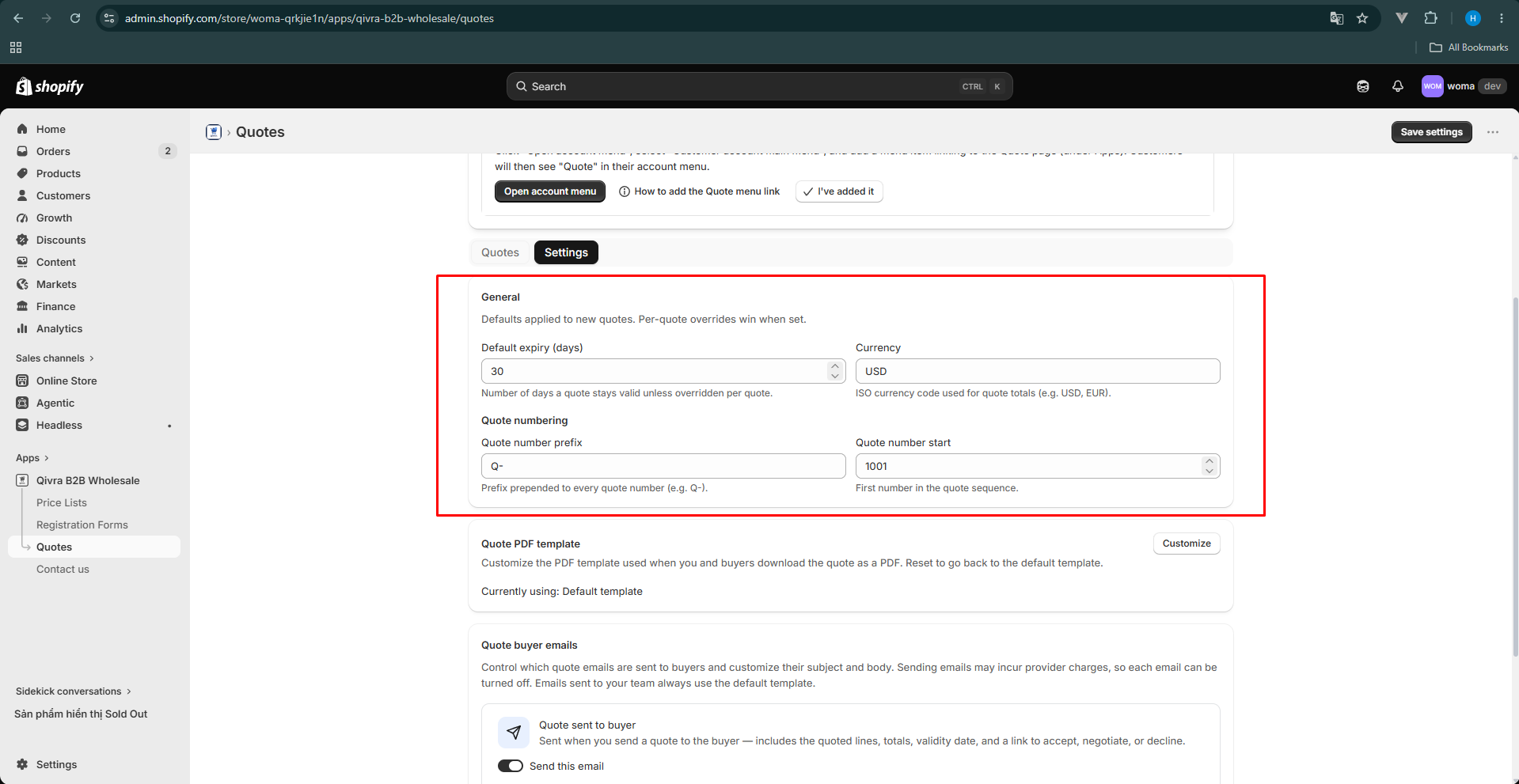Image resolution: width=1519 pixels, height=784 pixels.
Task: Click the Quote number prefix field
Action: click(663, 466)
